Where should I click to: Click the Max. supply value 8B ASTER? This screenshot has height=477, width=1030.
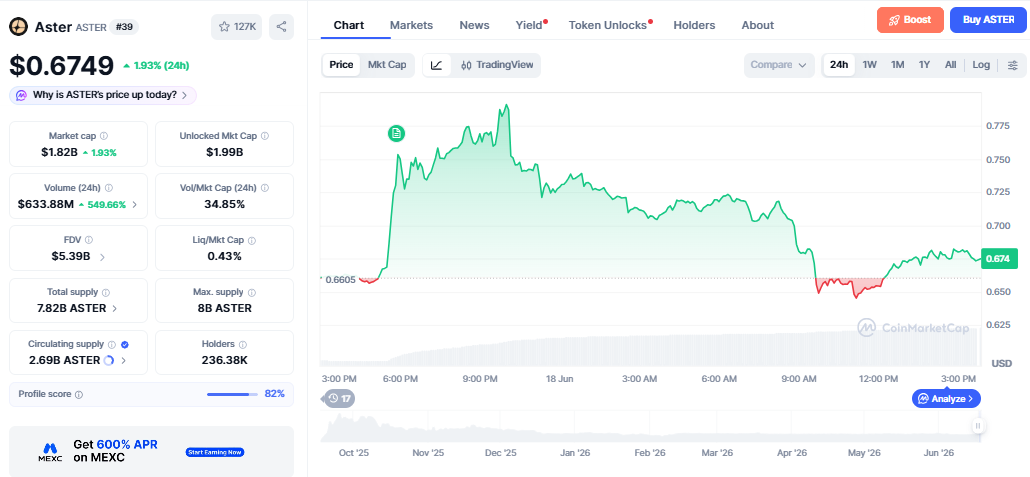224,308
